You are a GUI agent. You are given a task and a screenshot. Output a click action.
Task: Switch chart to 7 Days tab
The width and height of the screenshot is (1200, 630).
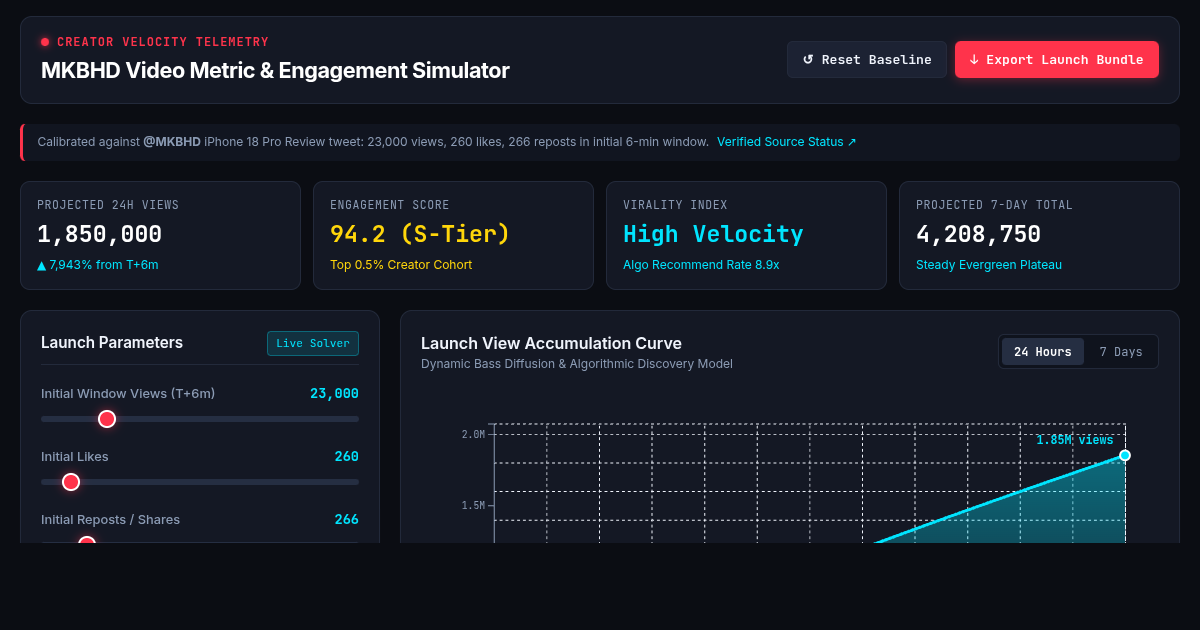tap(1120, 352)
